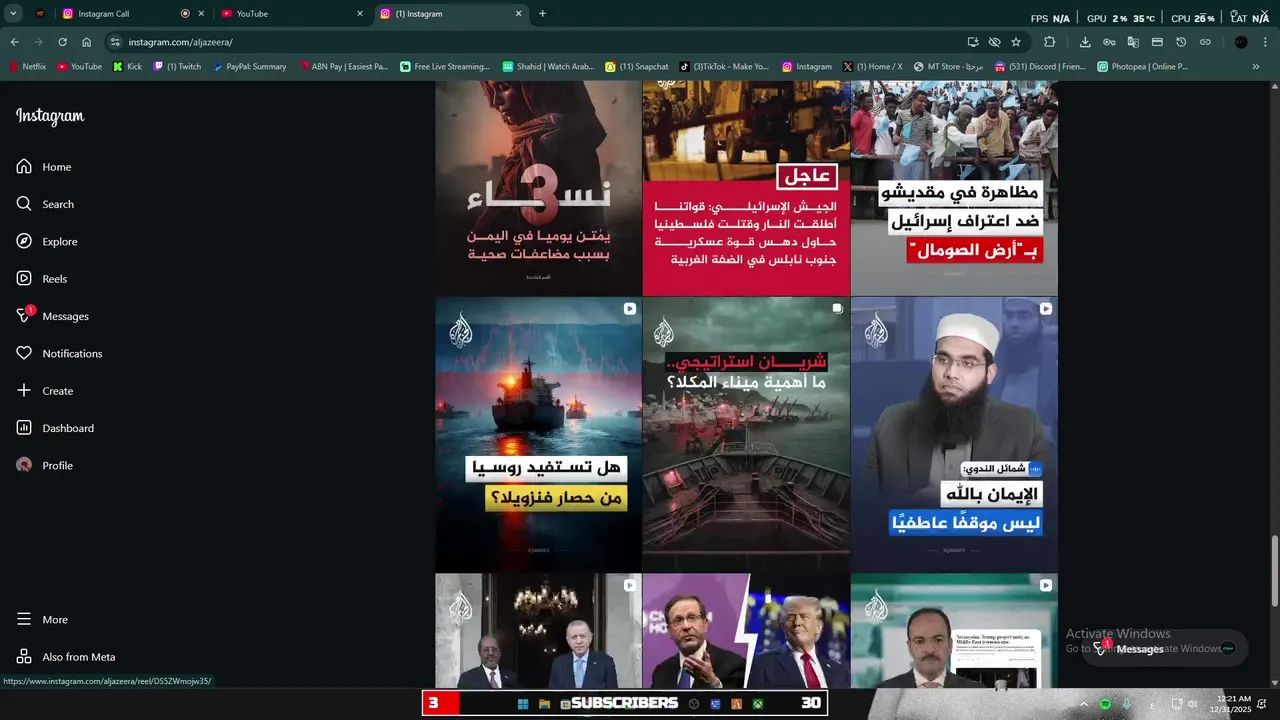Expand the More menu in sidebar

(x=42, y=620)
